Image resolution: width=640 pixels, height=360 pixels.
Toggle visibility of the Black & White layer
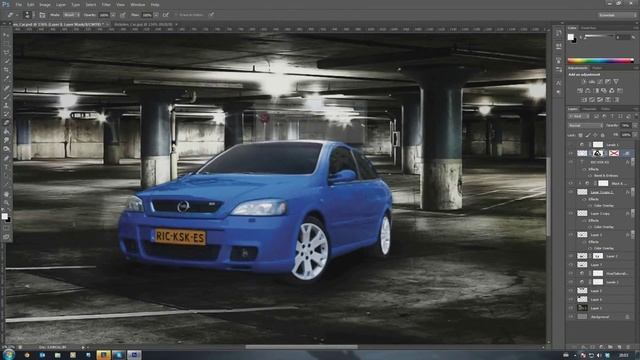pyautogui.click(x=571, y=183)
